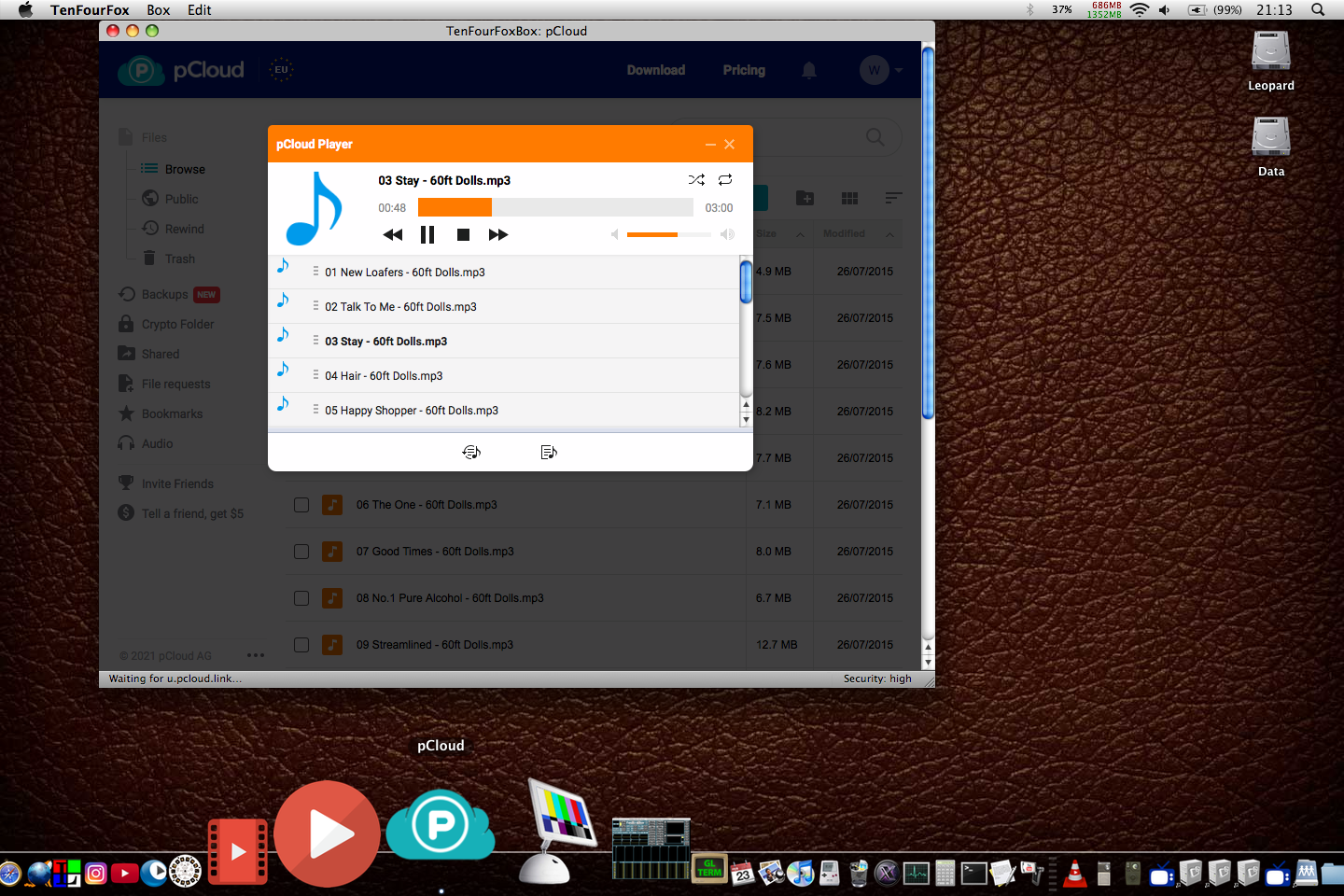Check the box for 06 The One
The height and width of the screenshot is (896, 1344).
[x=301, y=505]
